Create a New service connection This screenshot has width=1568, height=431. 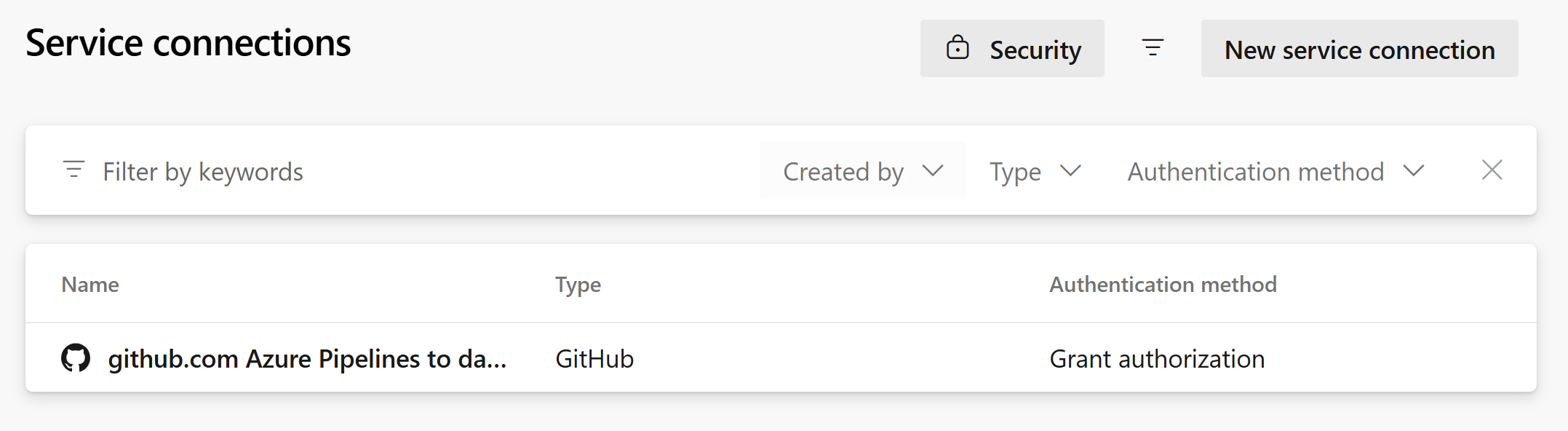point(1359,49)
